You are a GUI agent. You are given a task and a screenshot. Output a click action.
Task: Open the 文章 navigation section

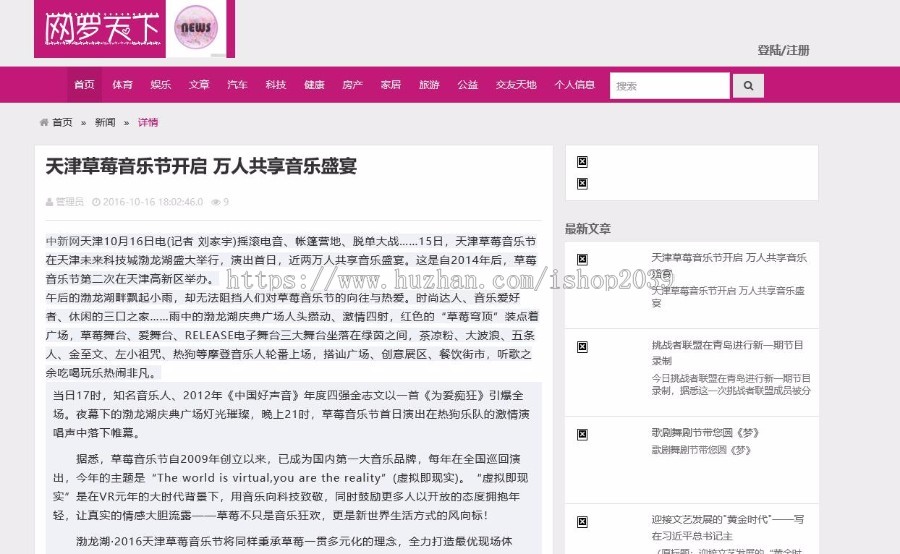(199, 84)
